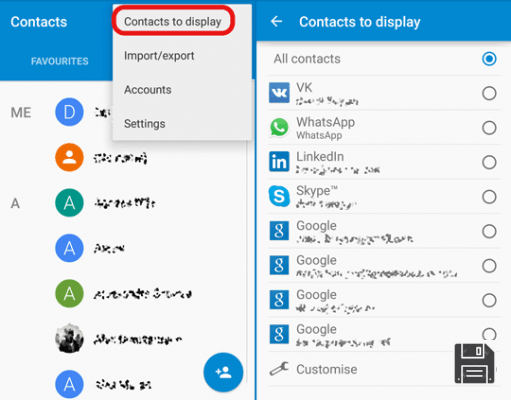Select the All contacts radio button

tap(489, 59)
